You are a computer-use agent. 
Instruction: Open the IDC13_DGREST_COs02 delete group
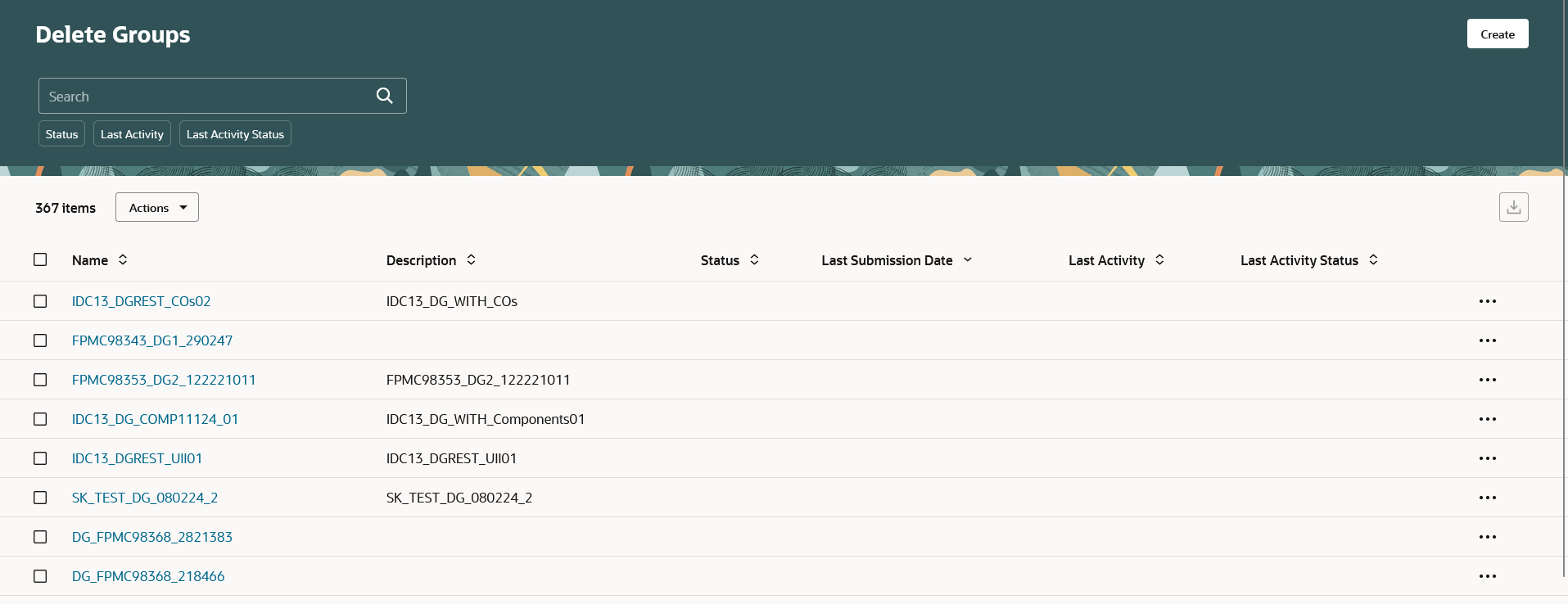141,301
